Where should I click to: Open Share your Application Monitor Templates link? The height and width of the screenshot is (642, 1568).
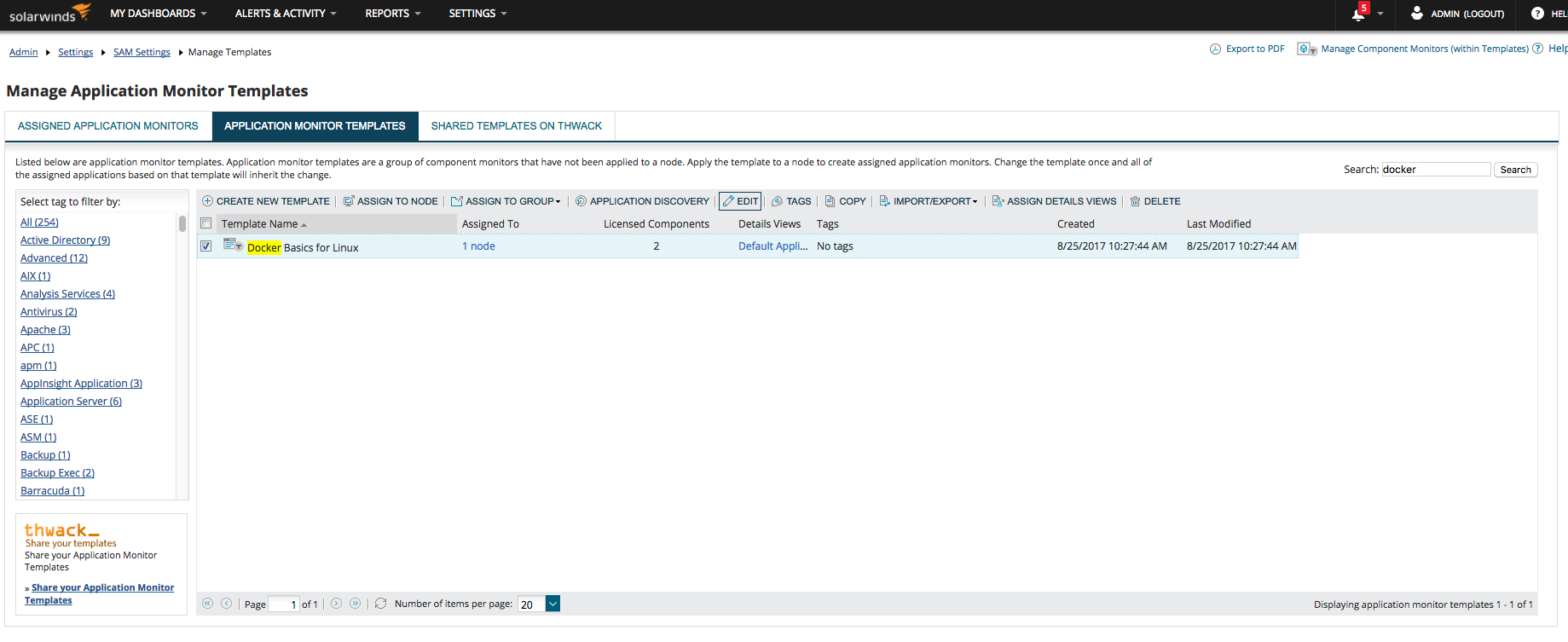tap(99, 594)
